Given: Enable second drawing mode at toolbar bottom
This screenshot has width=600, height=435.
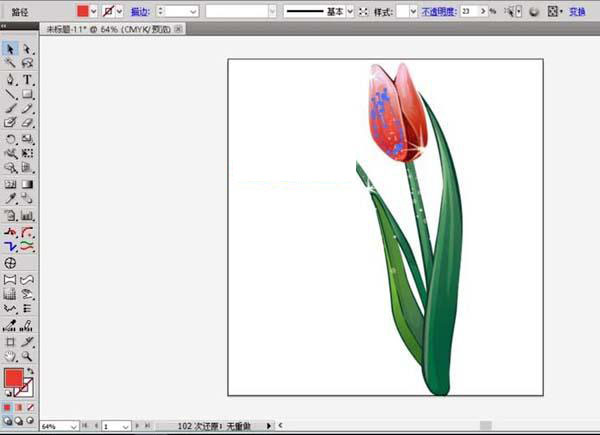Looking at the screenshot, I should click(19, 421).
